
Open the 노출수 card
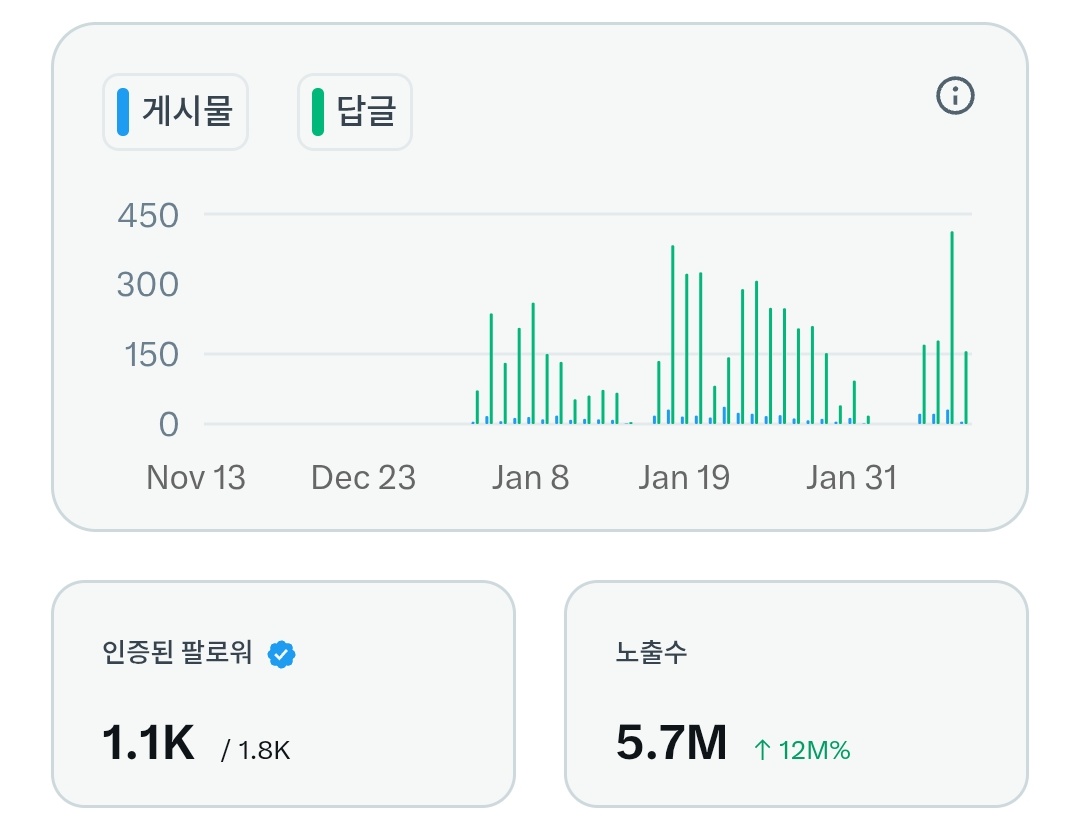tap(796, 694)
